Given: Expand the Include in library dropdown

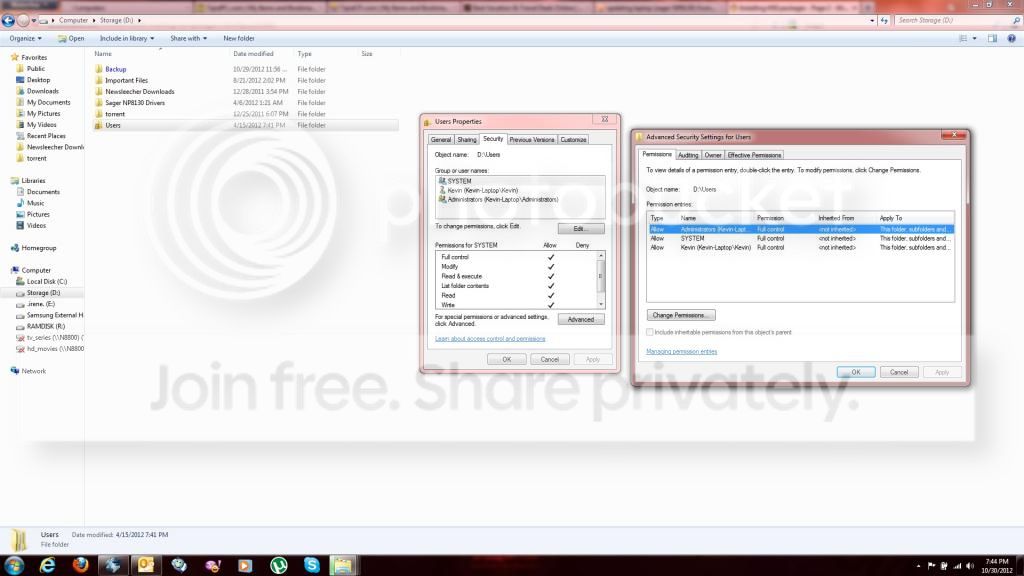Looking at the screenshot, I should (x=127, y=39).
